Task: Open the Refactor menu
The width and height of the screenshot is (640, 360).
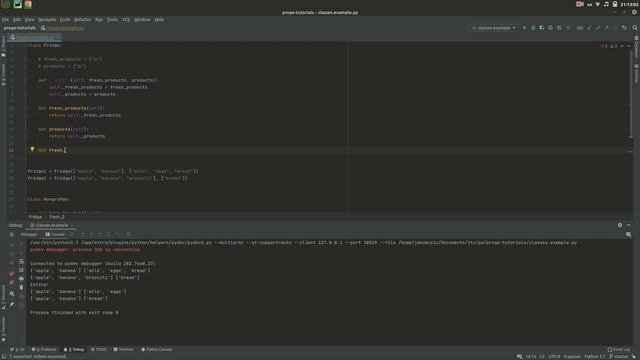Action: click(x=82, y=20)
